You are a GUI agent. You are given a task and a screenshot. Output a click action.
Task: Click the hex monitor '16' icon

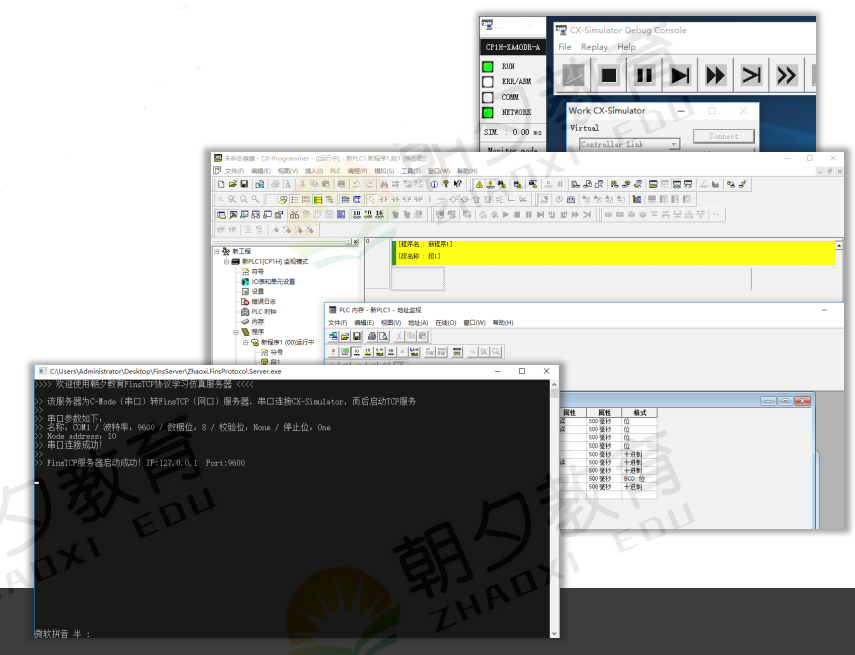pyautogui.click(x=380, y=214)
